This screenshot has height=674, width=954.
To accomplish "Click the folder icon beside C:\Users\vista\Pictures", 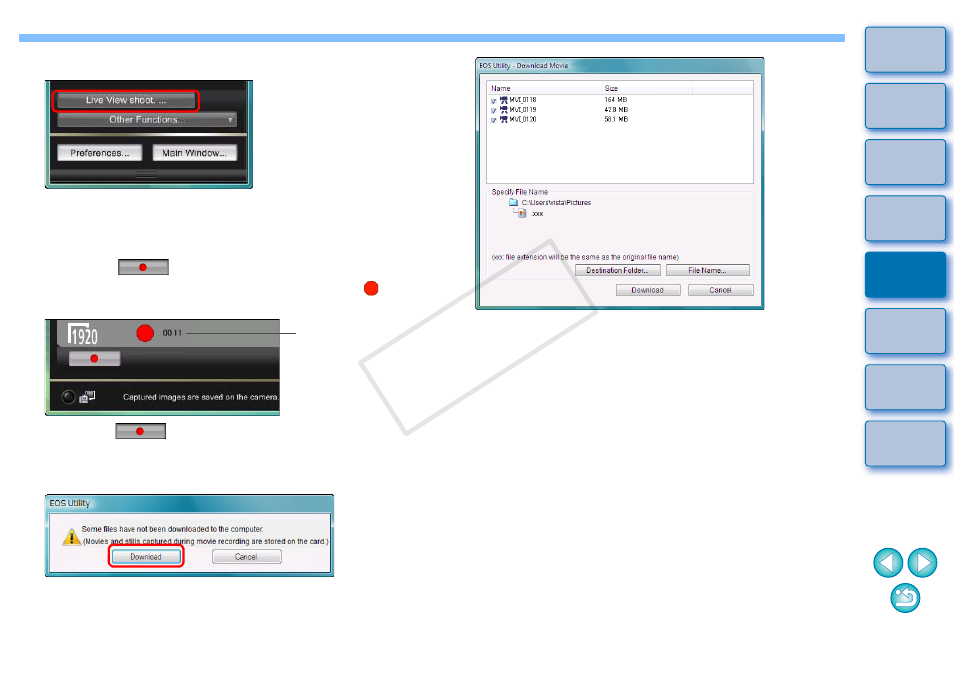I will point(514,202).
